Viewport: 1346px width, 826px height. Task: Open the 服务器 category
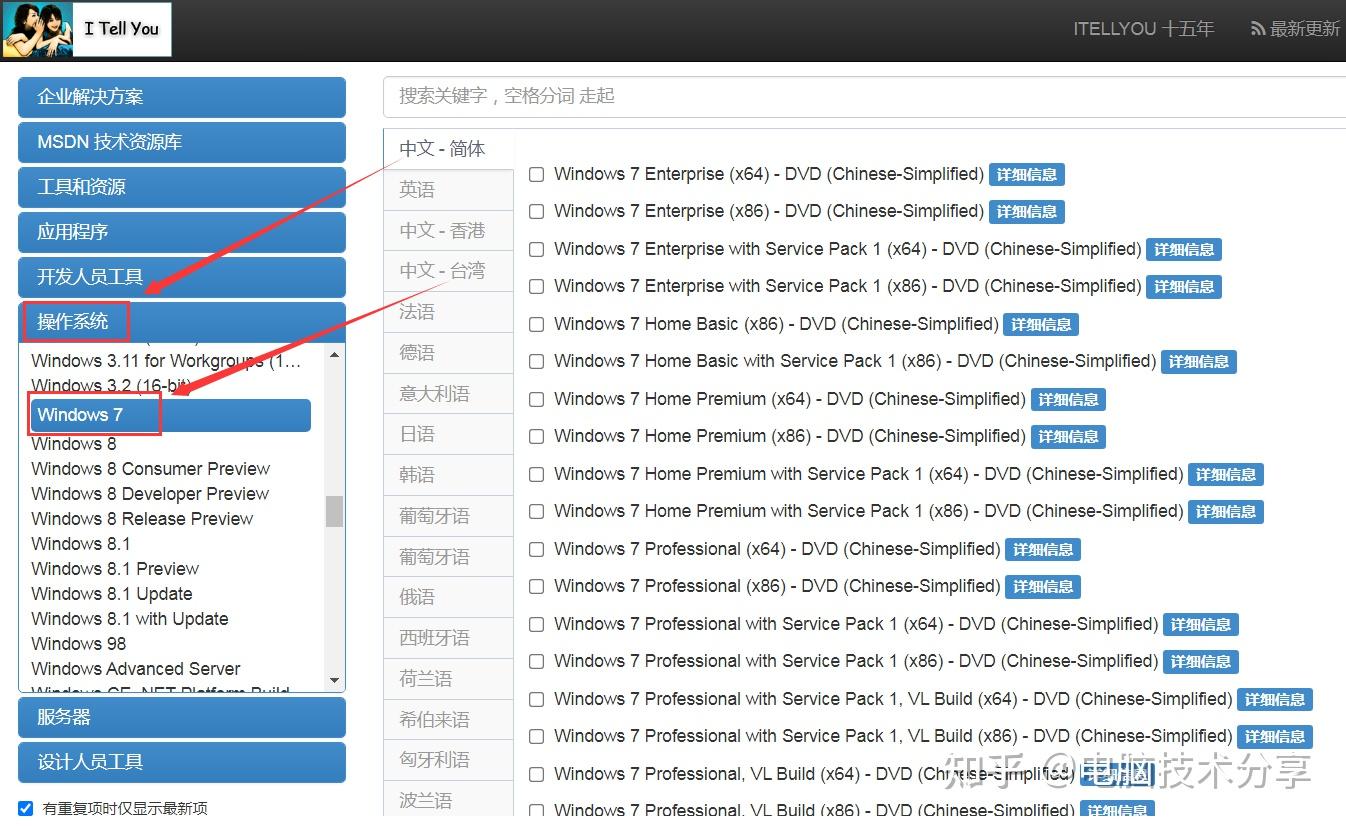coord(181,717)
